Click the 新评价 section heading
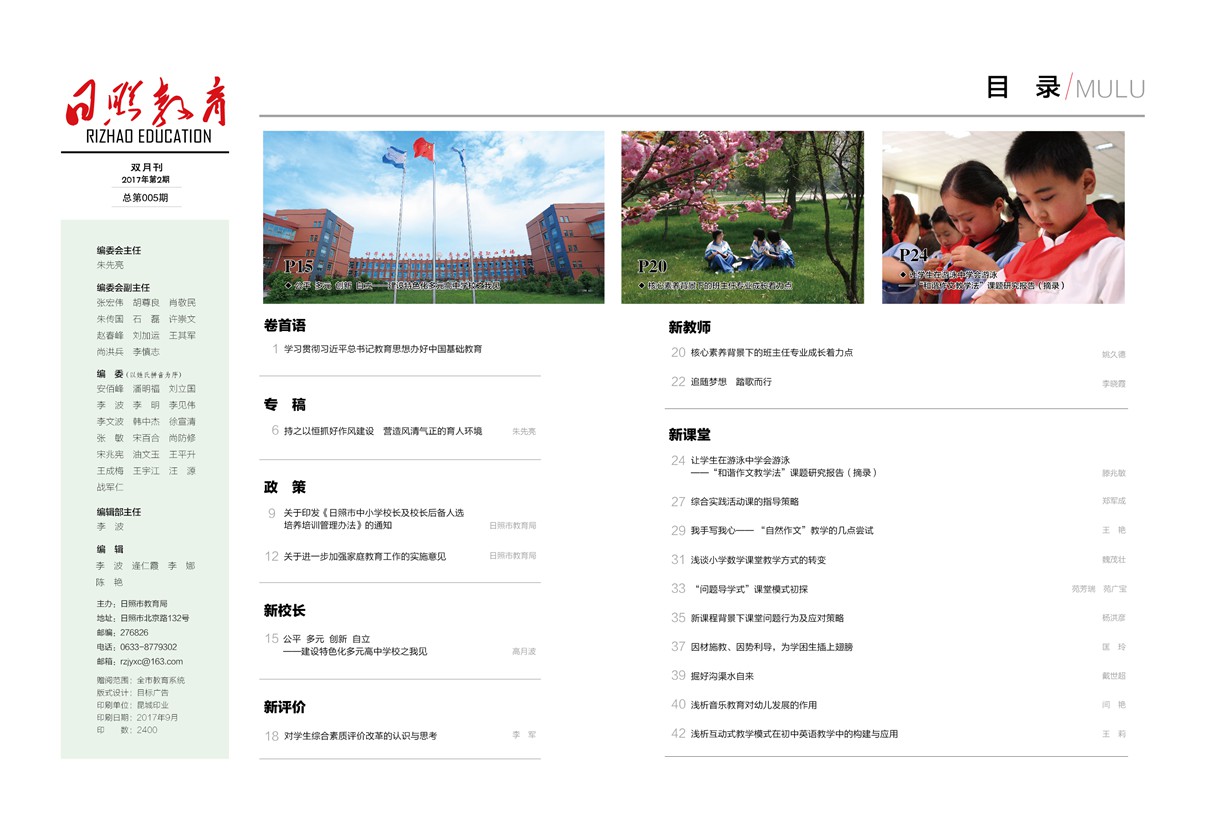Viewport: 1209px width, 826px height. [285, 707]
